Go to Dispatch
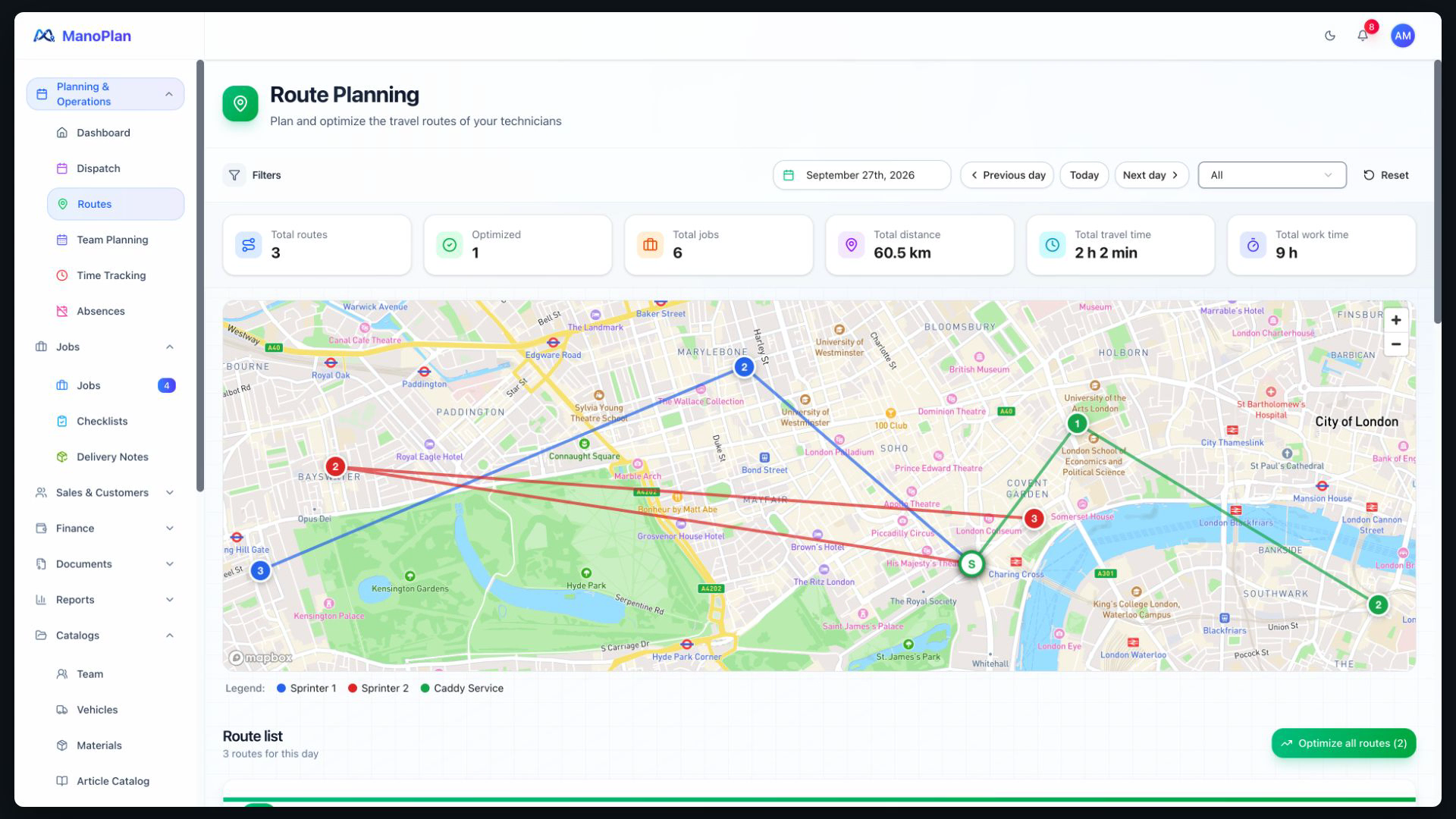Viewport: 1456px width, 819px height. [x=115, y=168]
